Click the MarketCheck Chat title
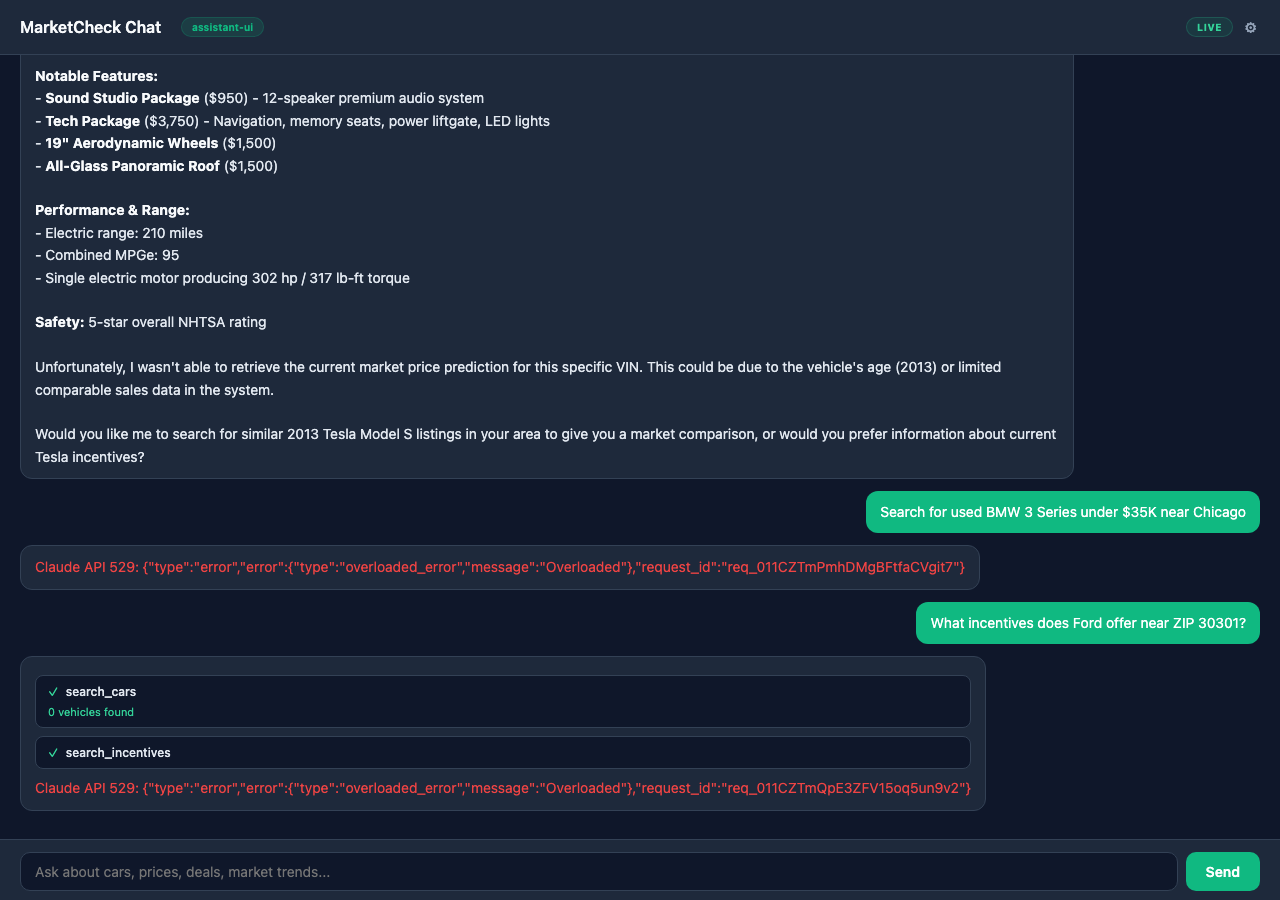This screenshot has width=1280, height=900. [x=90, y=27]
